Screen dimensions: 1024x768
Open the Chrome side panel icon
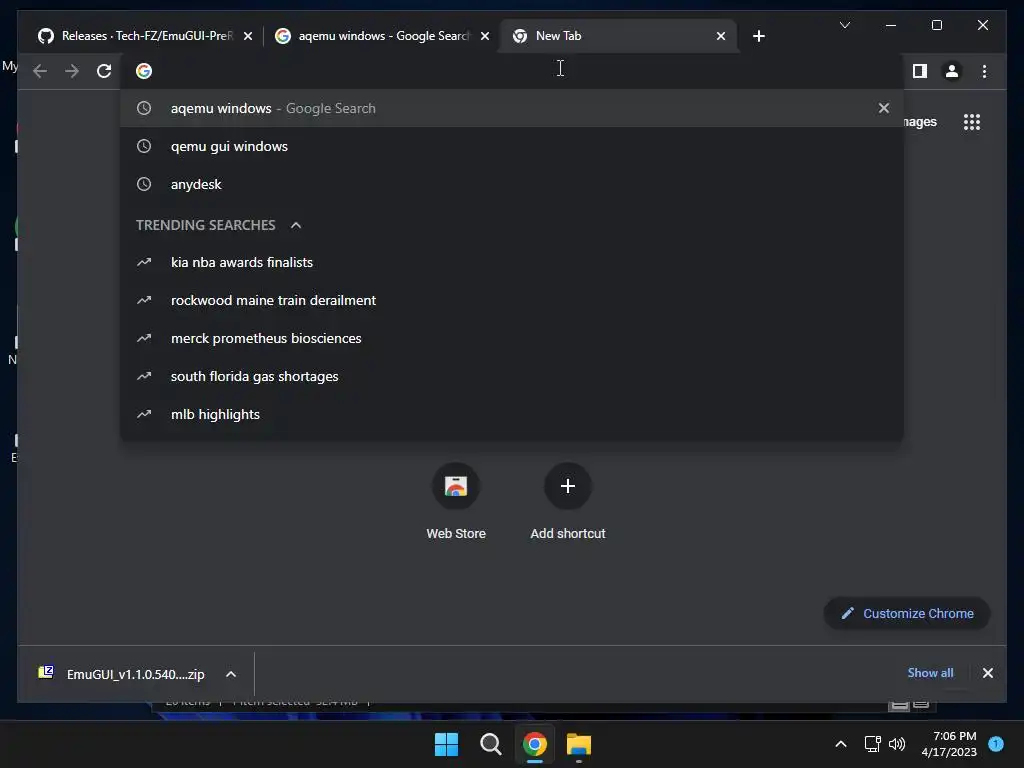tap(920, 71)
